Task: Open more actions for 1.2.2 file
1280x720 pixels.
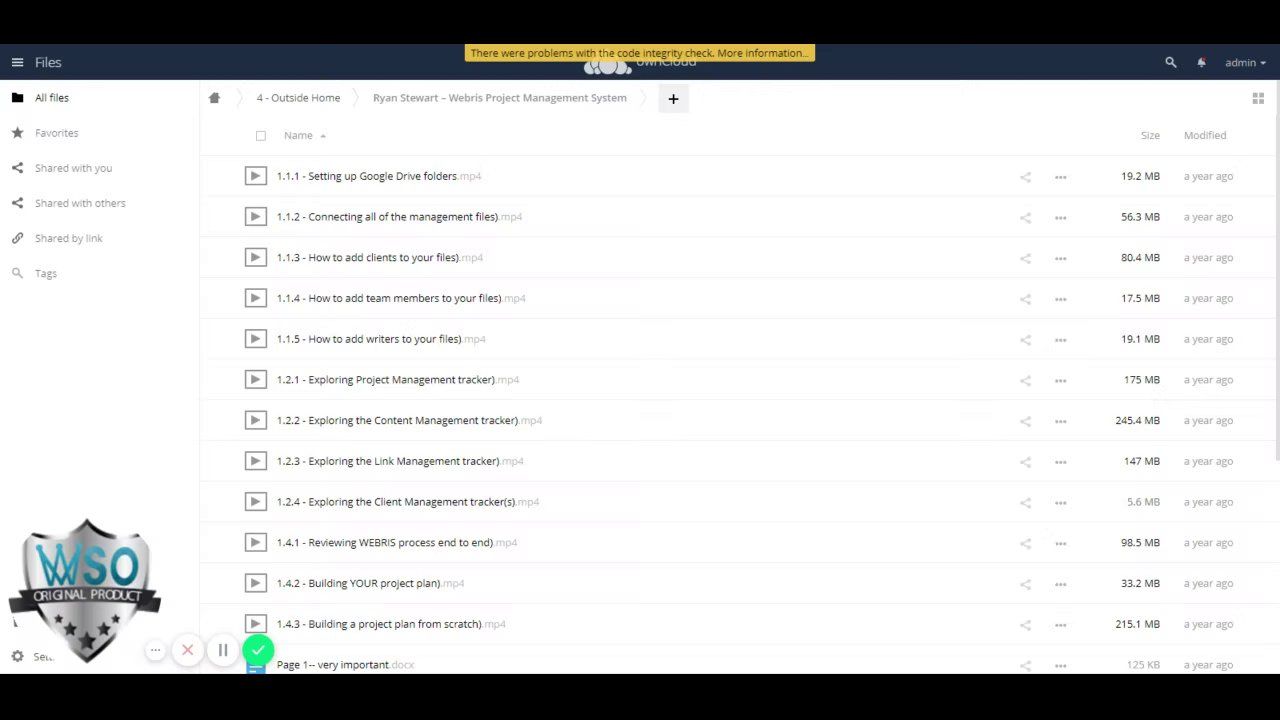Action: [1060, 421]
